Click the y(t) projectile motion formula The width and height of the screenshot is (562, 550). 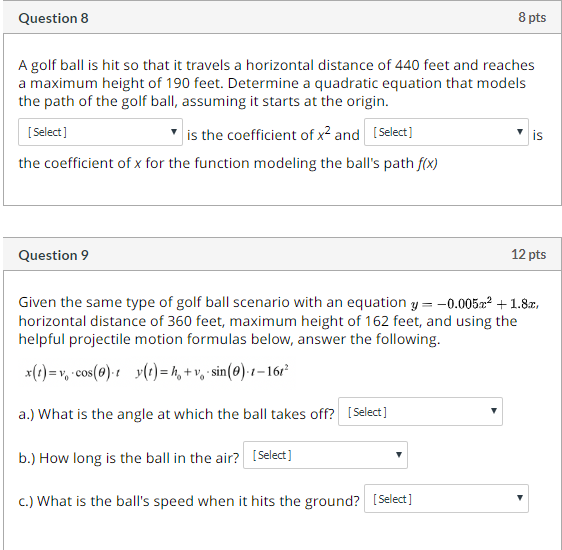tap(212, 372)
